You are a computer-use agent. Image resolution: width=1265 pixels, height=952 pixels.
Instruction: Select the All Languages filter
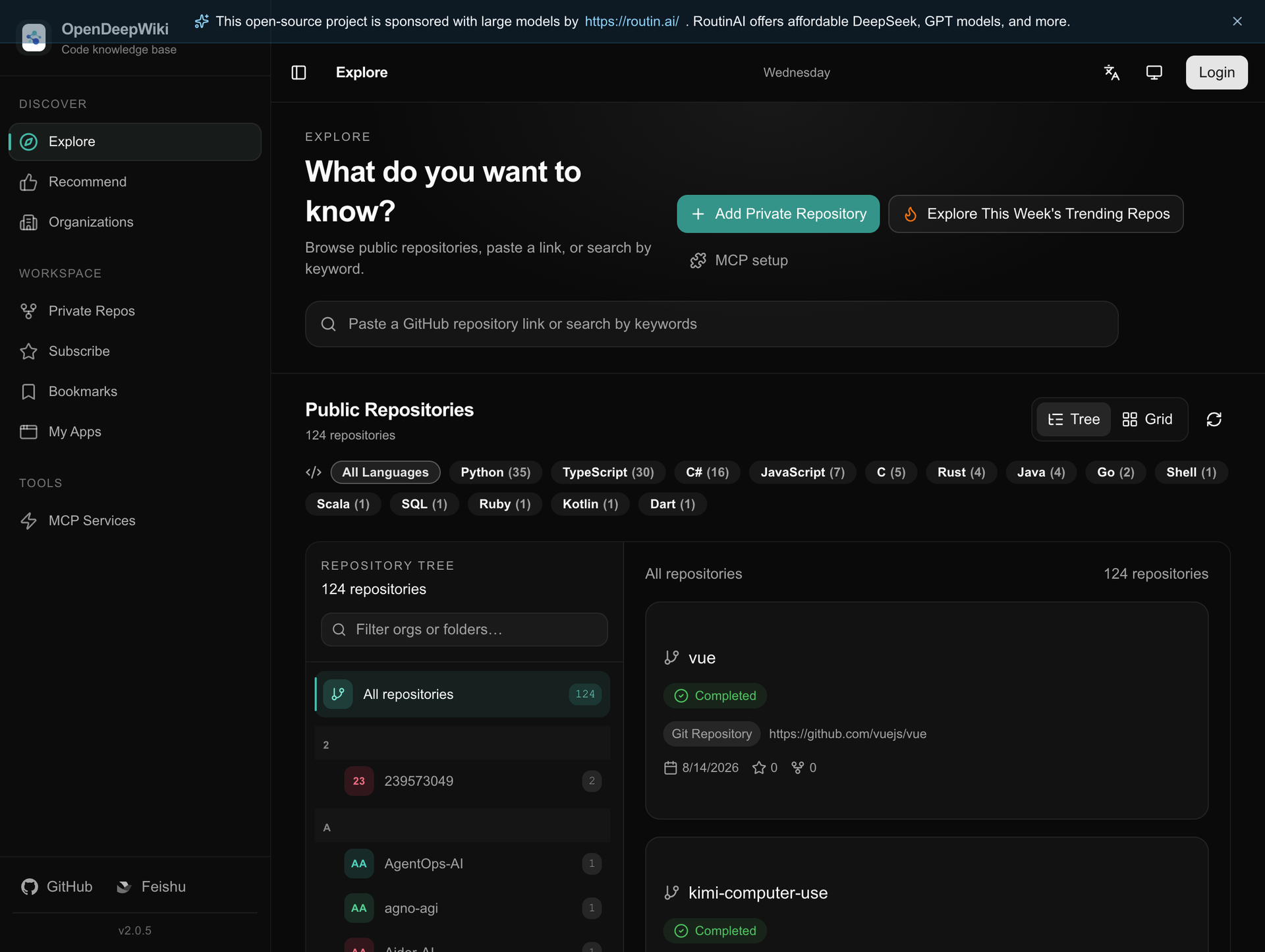coord(385,472)
